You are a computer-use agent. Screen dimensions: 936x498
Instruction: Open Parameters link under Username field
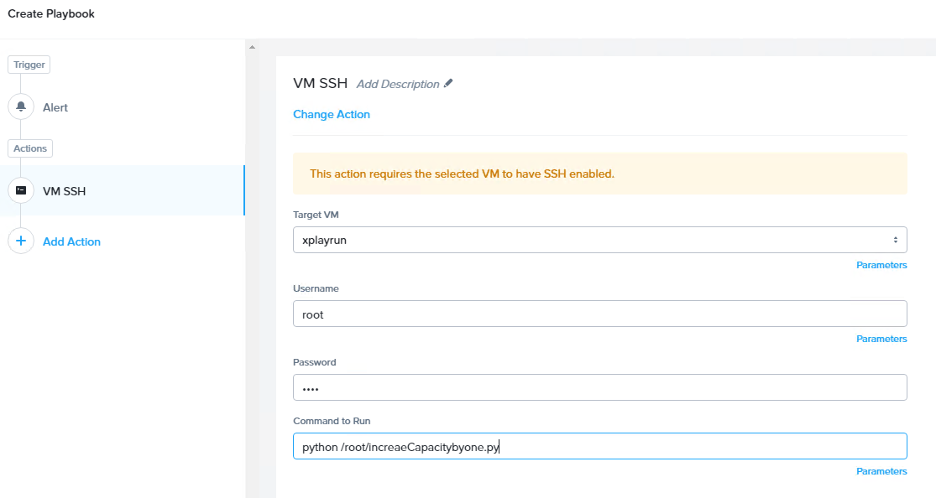(881, 339)
